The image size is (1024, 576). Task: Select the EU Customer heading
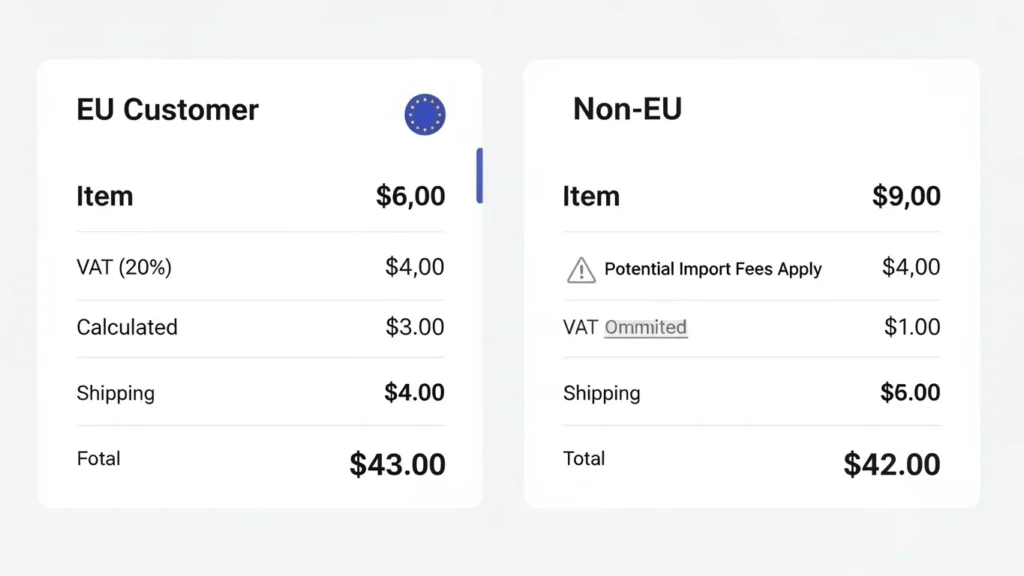[167, 110]
